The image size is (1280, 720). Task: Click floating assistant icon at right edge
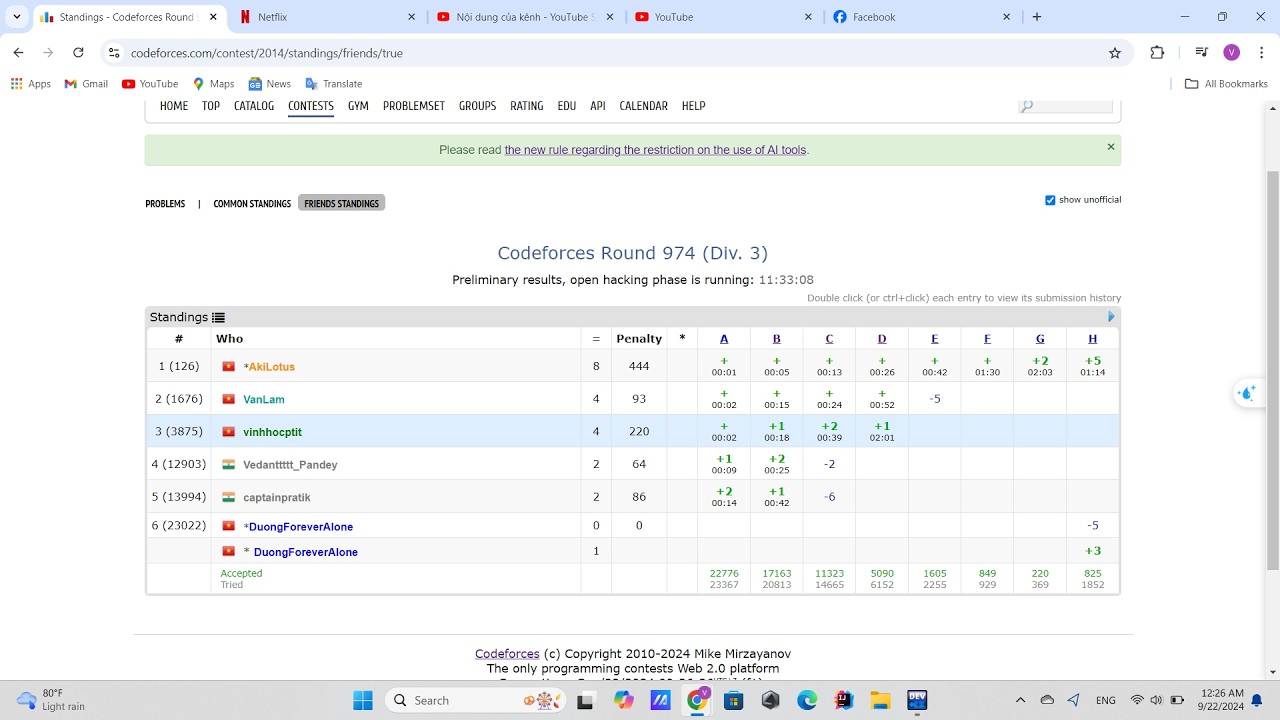click(1246, 393)
